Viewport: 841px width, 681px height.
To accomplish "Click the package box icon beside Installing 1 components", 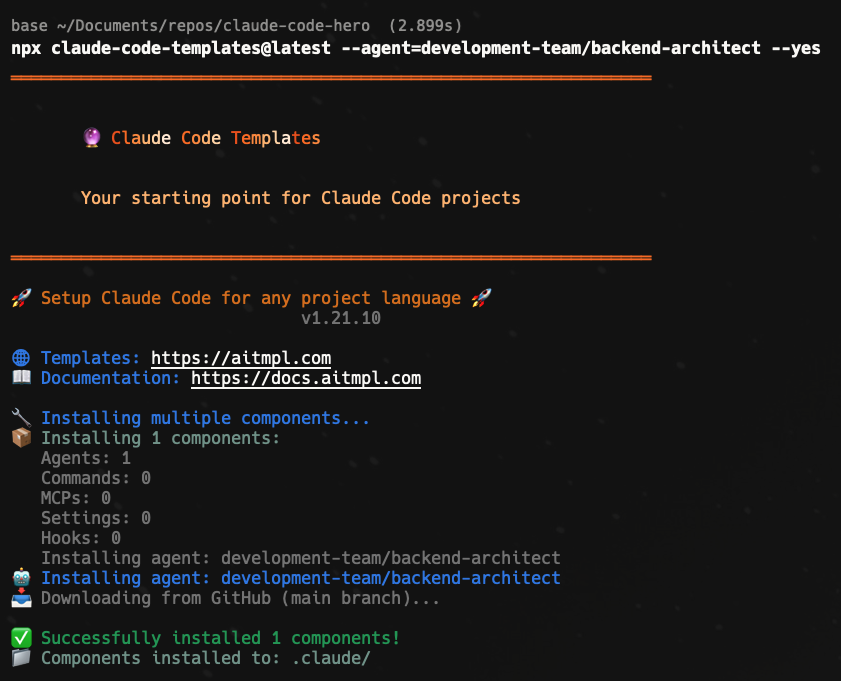I will [x=21, y=438].
